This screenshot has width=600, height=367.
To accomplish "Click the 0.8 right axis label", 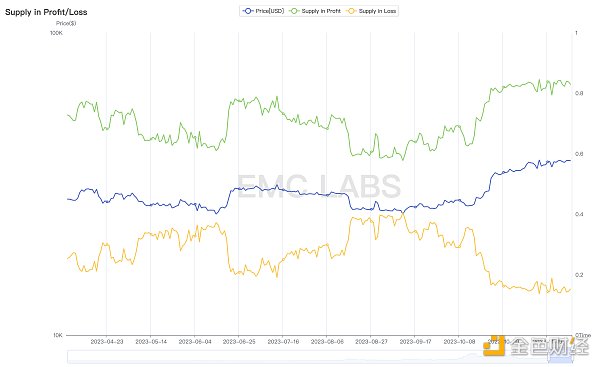I will 579,93.
